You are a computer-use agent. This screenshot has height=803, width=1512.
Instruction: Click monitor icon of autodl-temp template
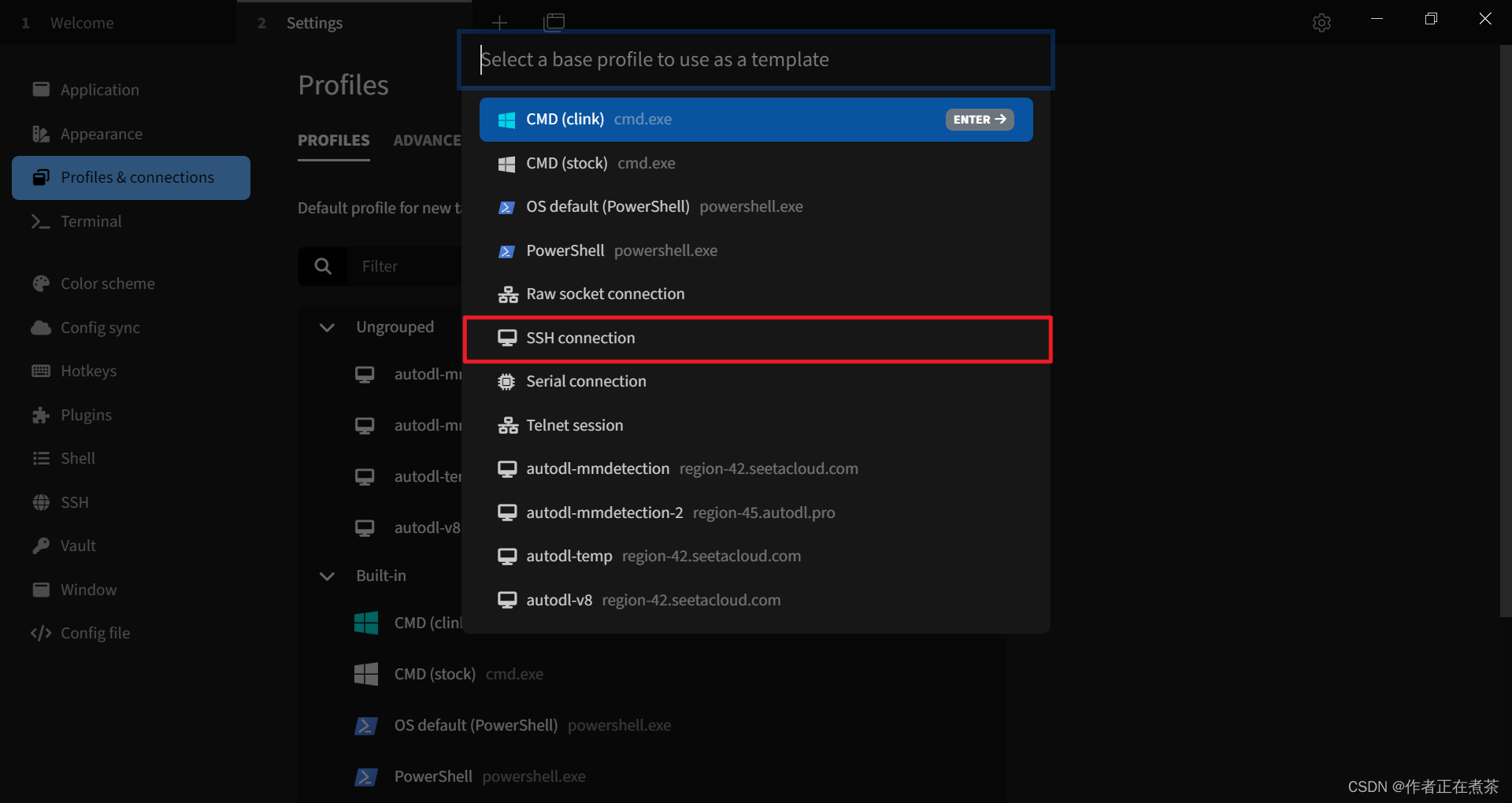pos(507,557)
